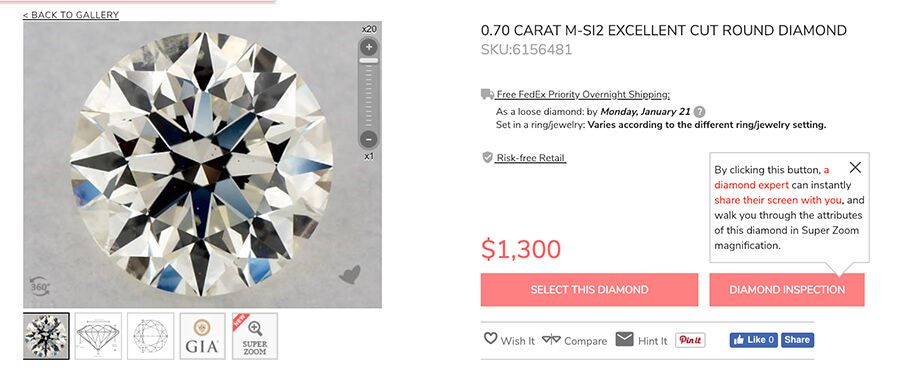Zoom in with the plus icon
The width and height of the screenshot is (900, 380).
click(x=369, y=46)
